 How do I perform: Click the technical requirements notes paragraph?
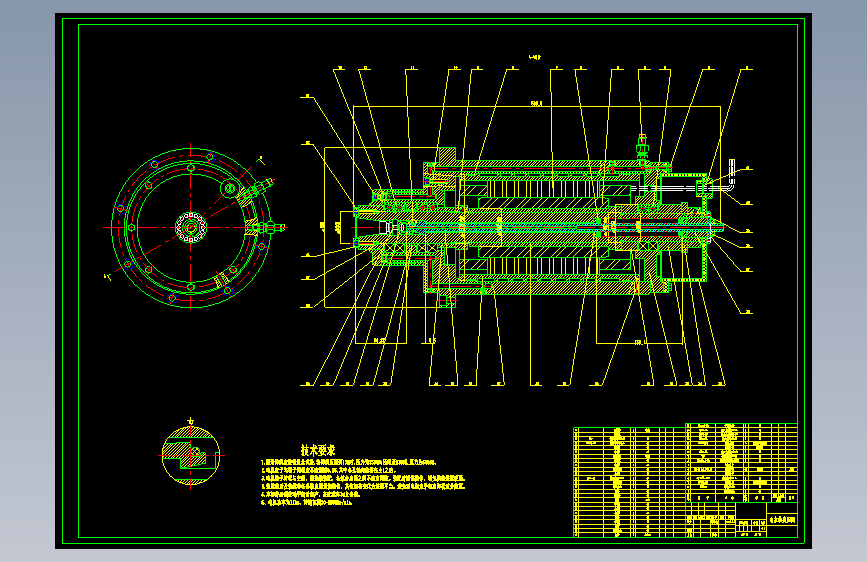click(363, 482)
